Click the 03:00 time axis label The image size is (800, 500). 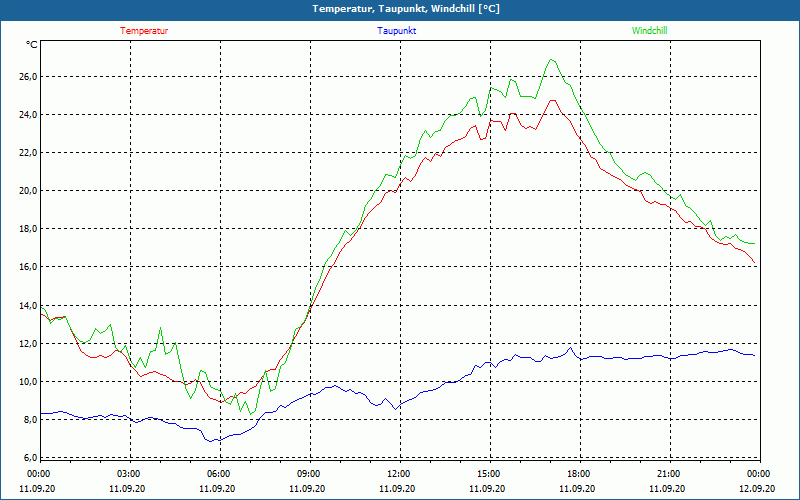point(129,474)
